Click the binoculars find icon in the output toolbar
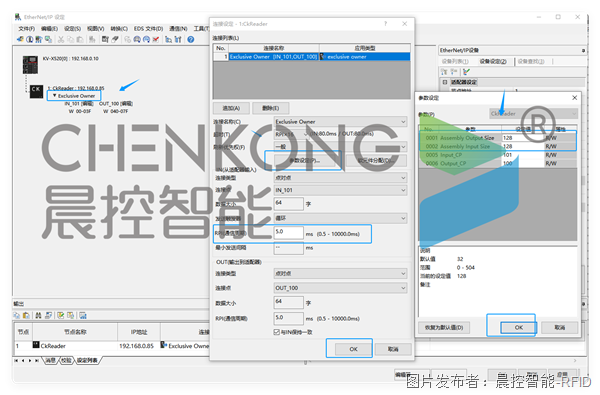 (x=38, y=316)
